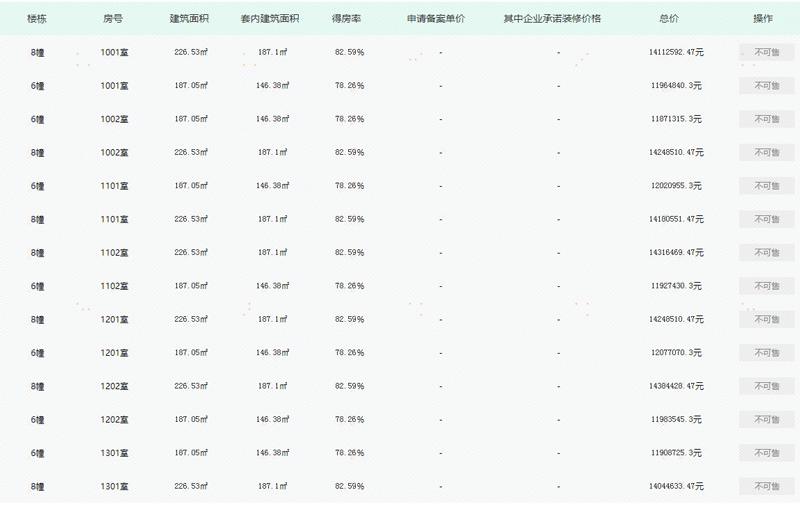Image resolution: width=800 pixels, height=505 pixels.
Task: Select total price 14384428.47元 cell
Action: 676,386
